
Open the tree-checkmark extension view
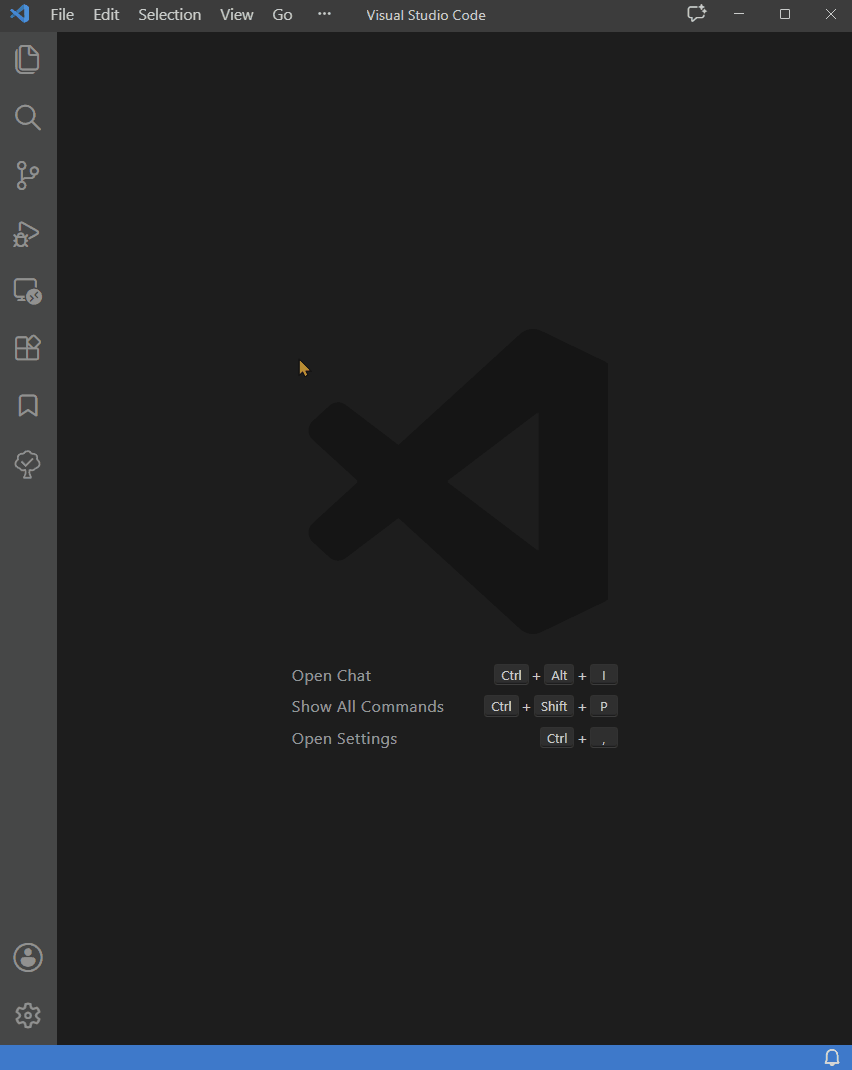point(27,464)
